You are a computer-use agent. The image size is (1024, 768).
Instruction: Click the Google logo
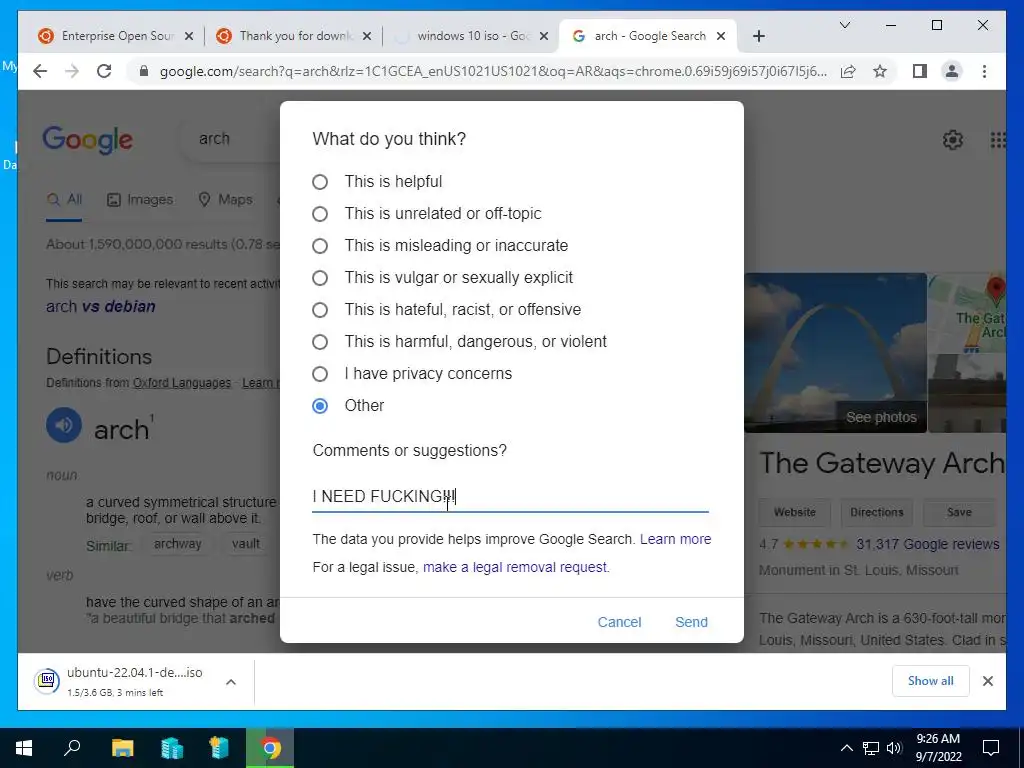pyautogui.click(x=88, y=140)
